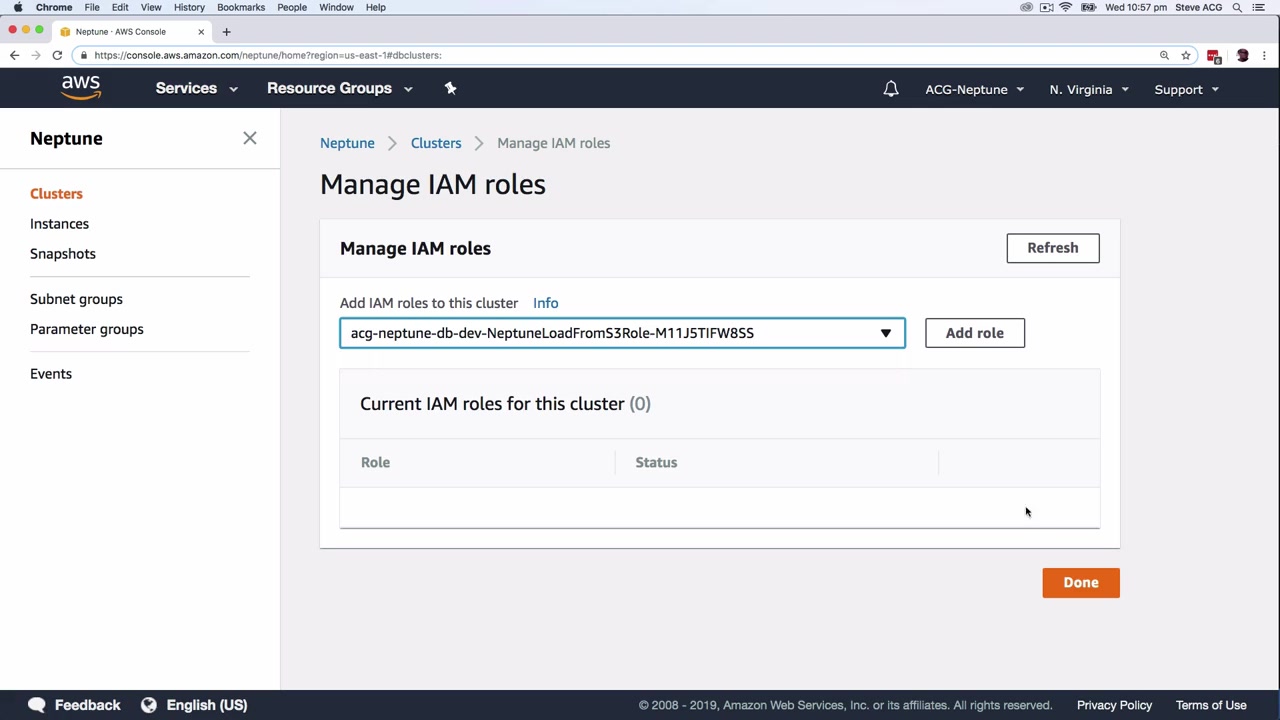The image size is (1280, 720).
Task: Click the battery status icon
Action: pyautogui.click(x=1088, y=7)
